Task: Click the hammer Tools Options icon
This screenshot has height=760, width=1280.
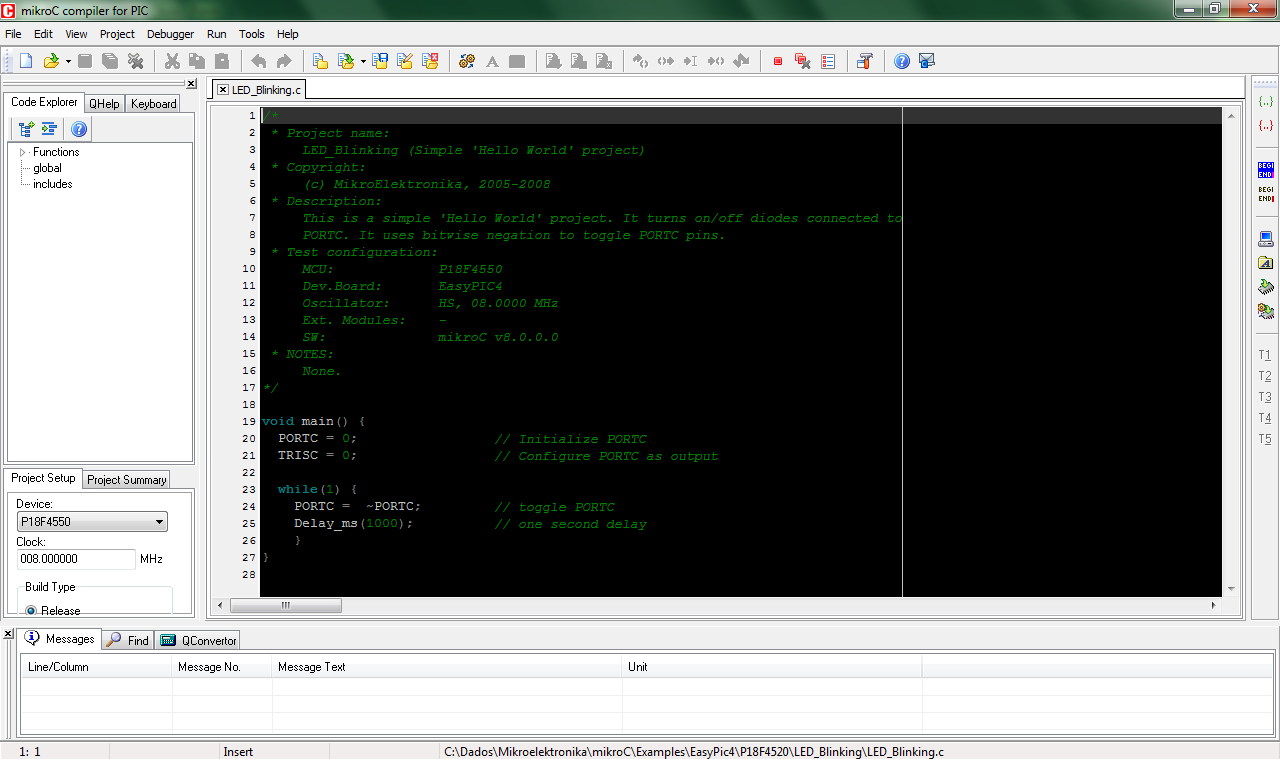Action: (865, 61)
